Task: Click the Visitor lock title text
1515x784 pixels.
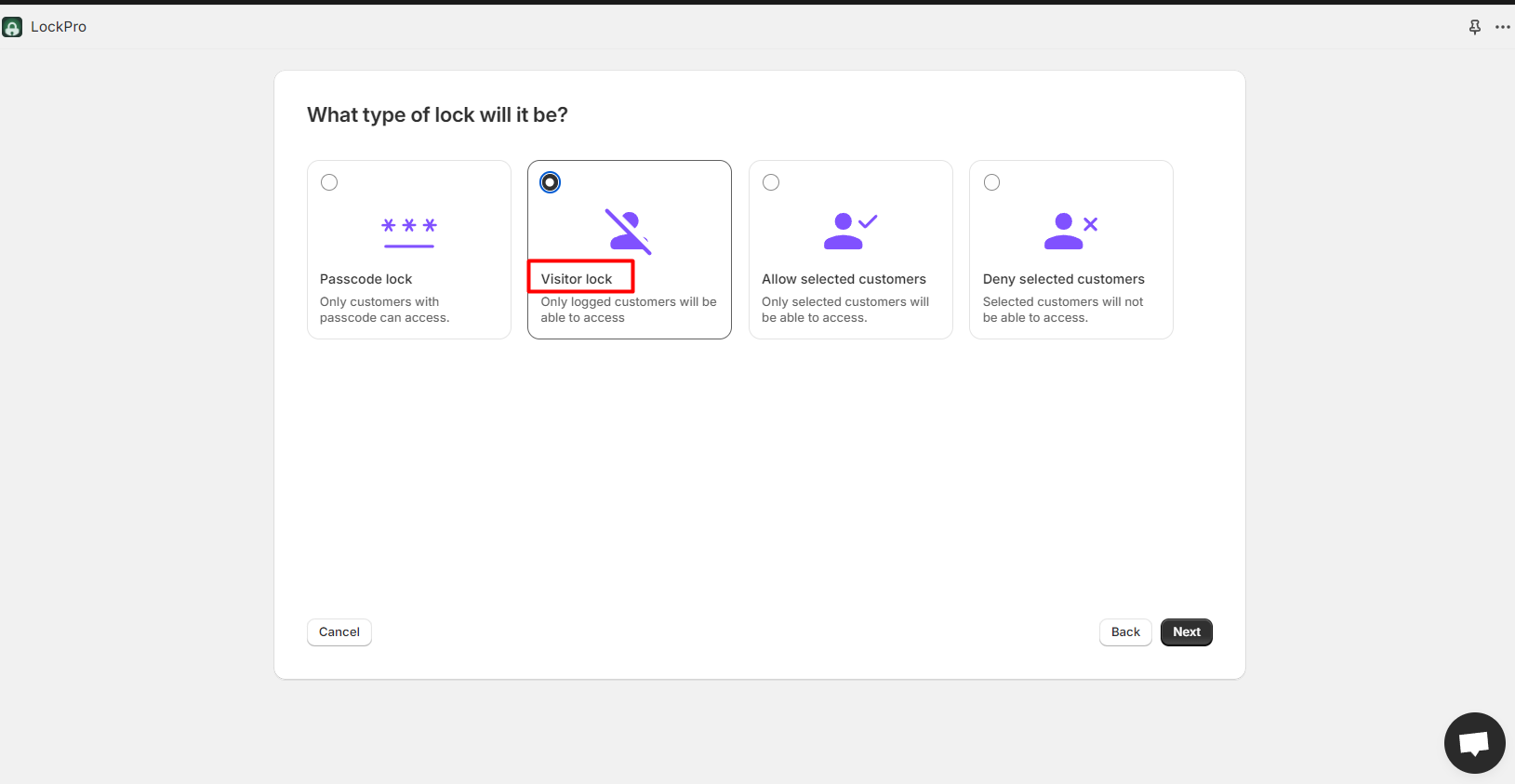Action: point(577,279)
